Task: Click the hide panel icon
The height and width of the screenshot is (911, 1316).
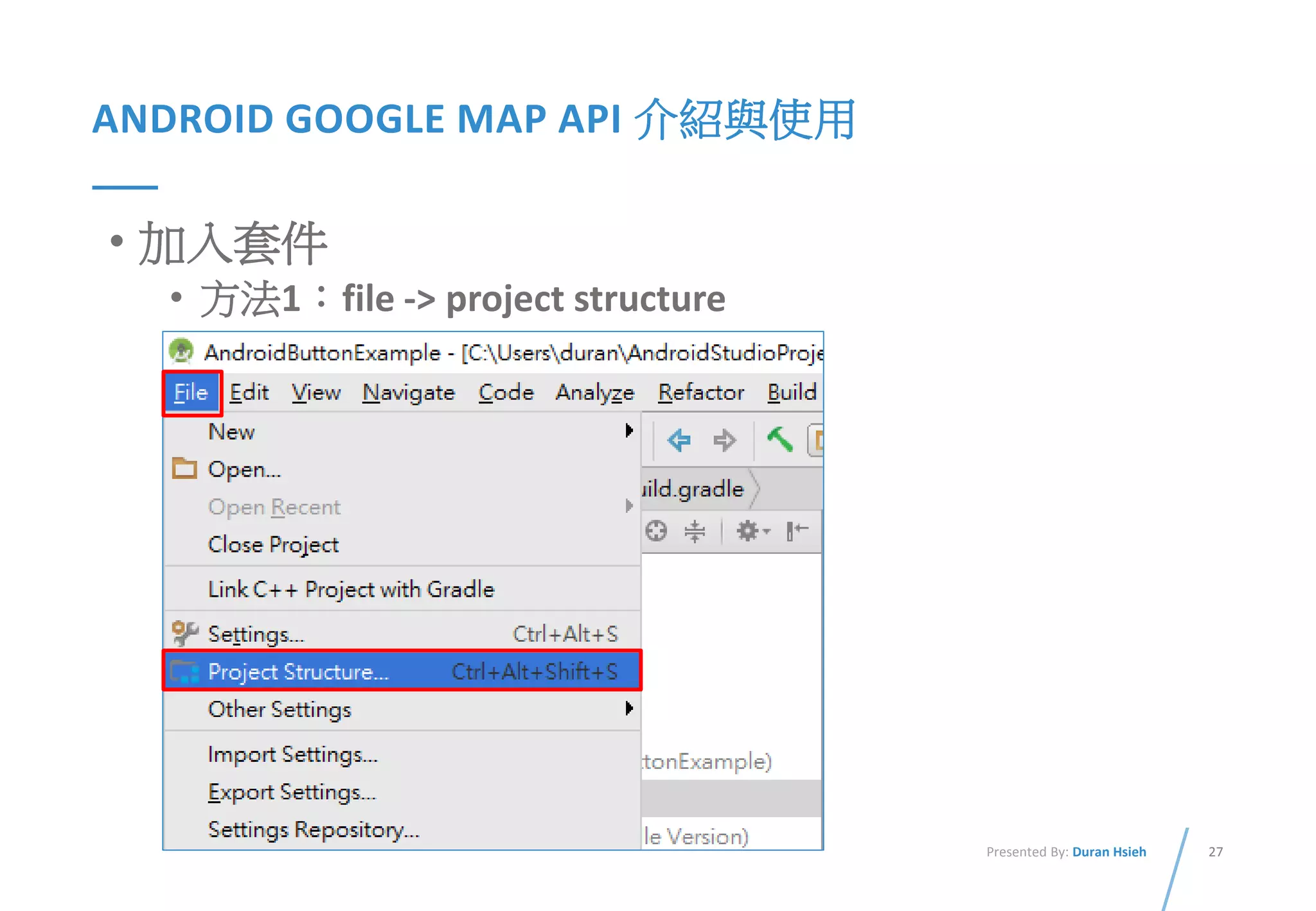Action: pyautogui.click(x=797, y=531)
